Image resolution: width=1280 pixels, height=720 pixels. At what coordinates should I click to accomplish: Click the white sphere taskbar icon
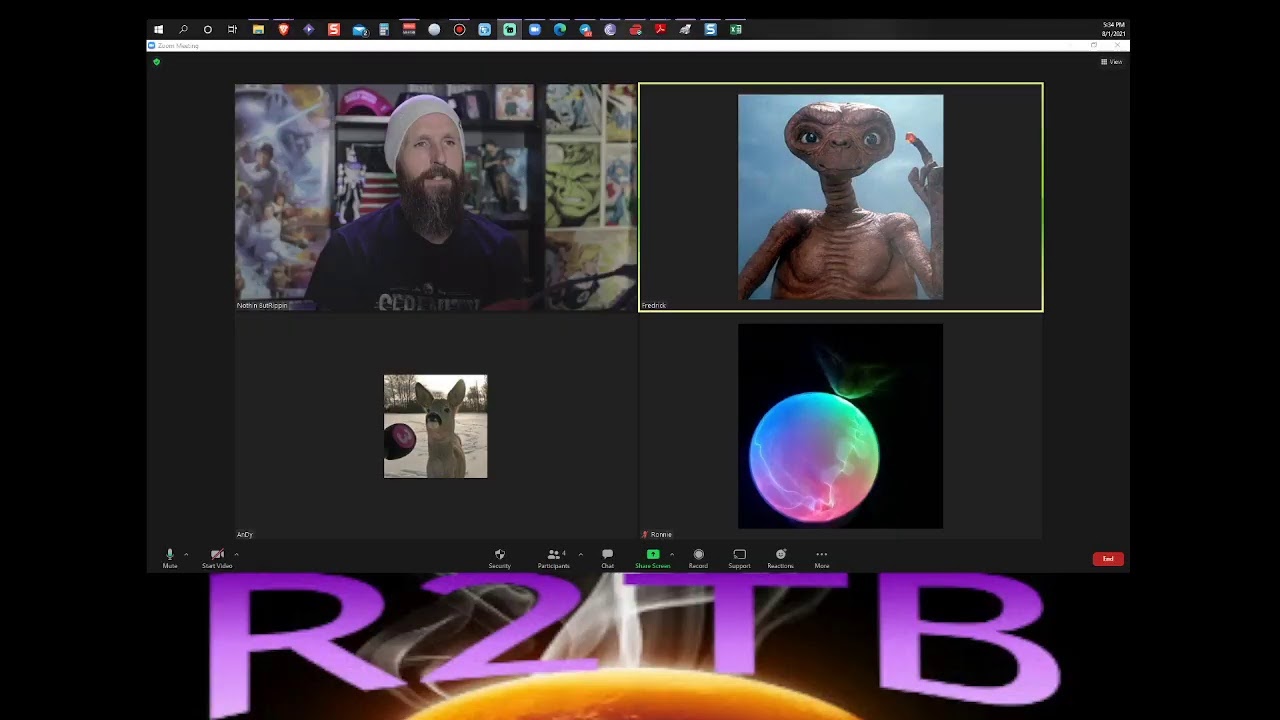coord(434,30)
